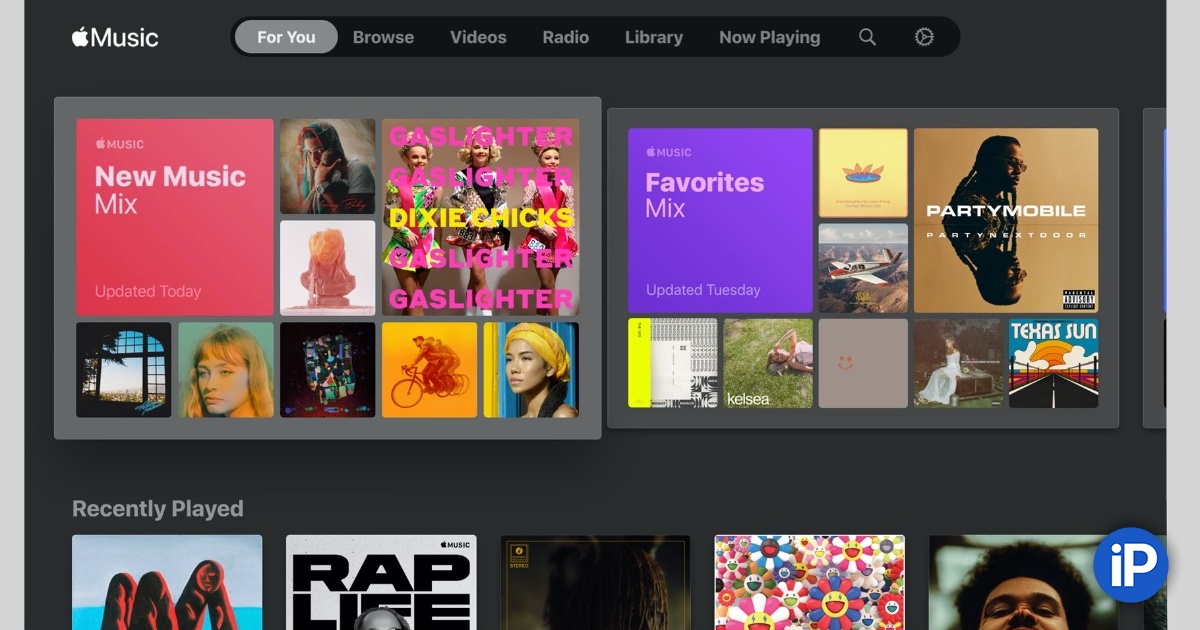Select the For You tab
Screen dimensions: 1200x630
[286, 37]
